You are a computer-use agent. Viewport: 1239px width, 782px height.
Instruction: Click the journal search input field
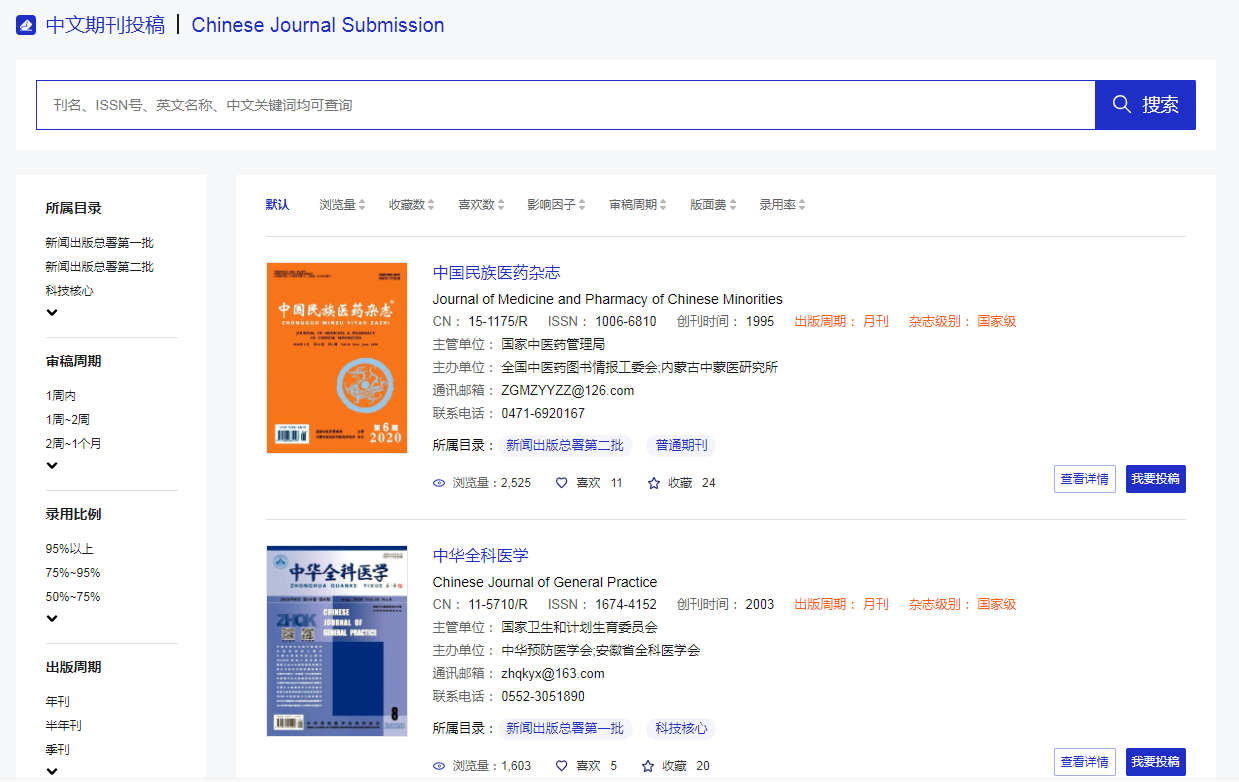tap(566, 105)
